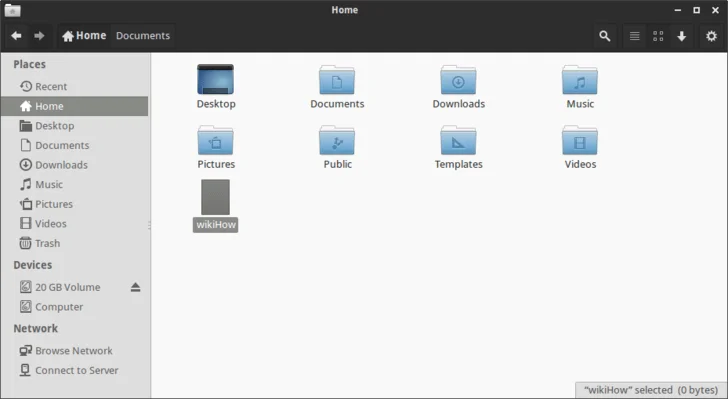This screenshot has height=399, width=728.
Task: Open Connect to Server entry
Action: click(74, 370)
